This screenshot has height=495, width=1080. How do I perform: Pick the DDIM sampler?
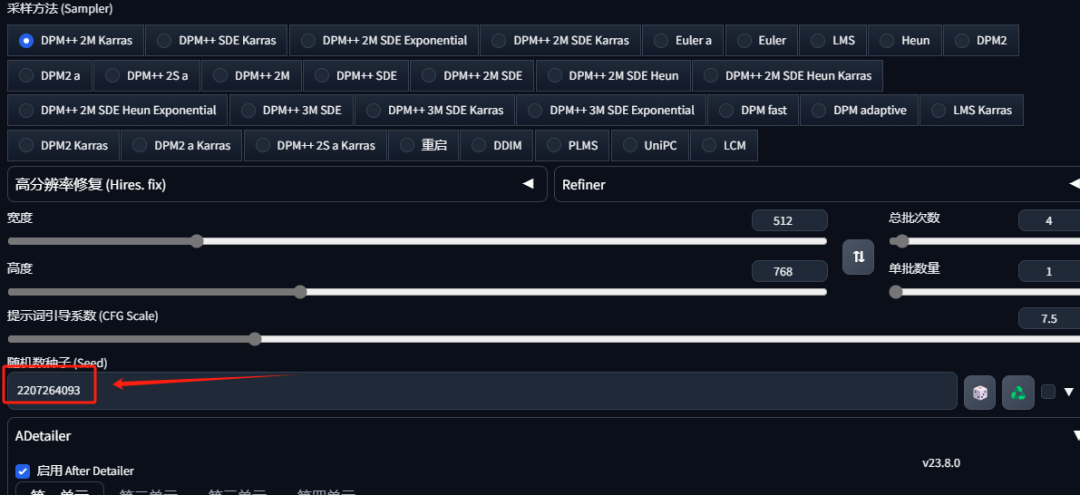[x=497, y=145]
